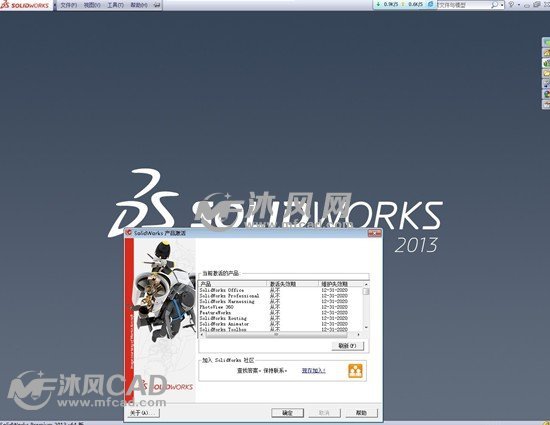The image size is (550, 425).
Task: Close the SolidWorks 产品激活 dialog
Action: point(374,233)
